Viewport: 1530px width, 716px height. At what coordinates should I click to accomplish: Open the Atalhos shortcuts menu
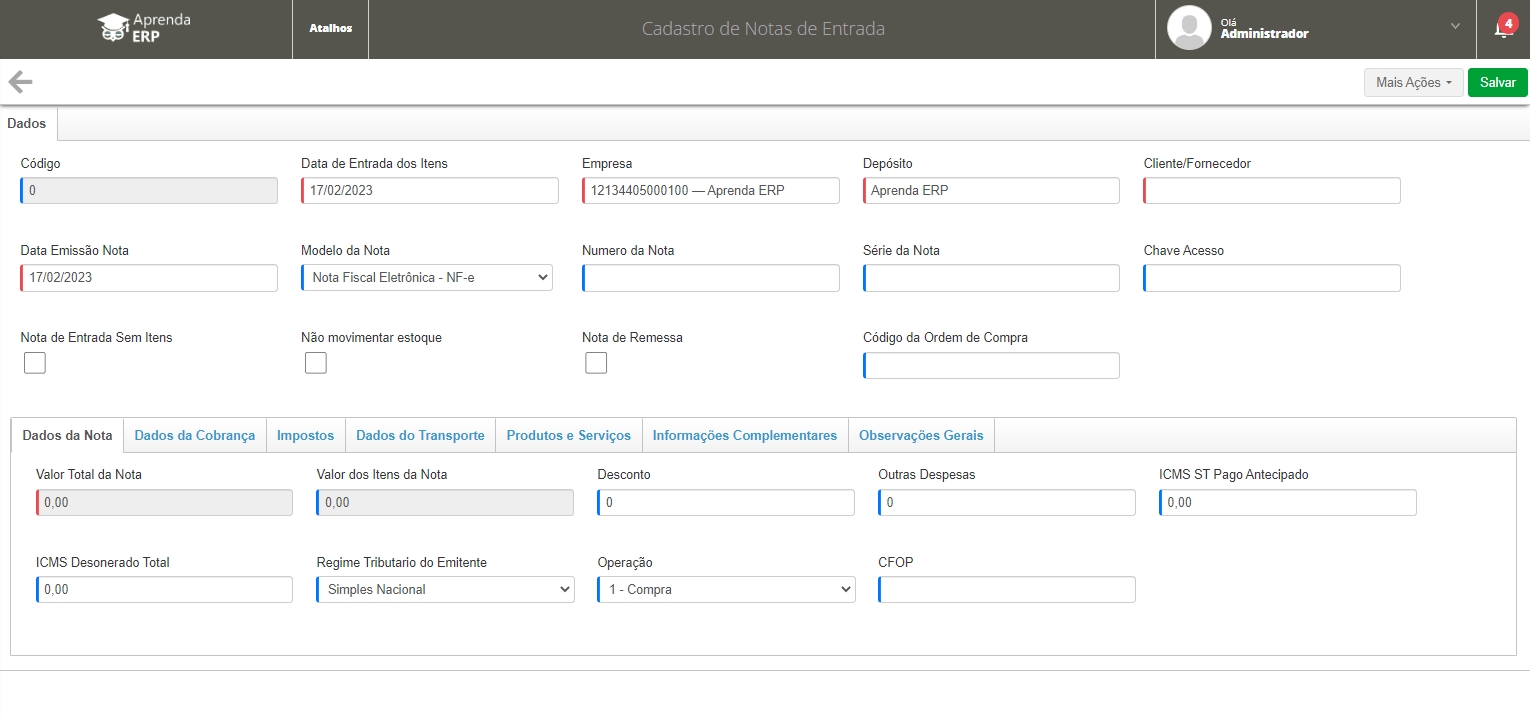coord(330,29)
